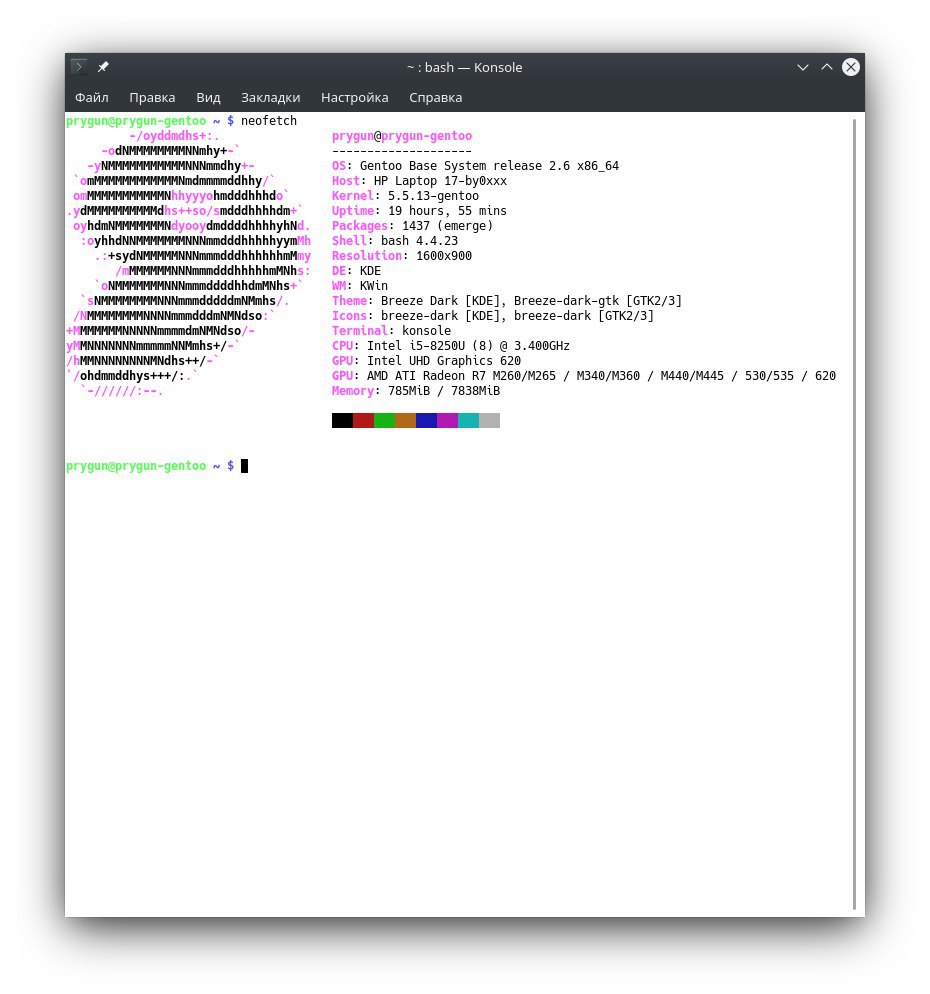Maximize Konsole with the up-chevron button
930x994 pixels.
(x=827, y=67)
